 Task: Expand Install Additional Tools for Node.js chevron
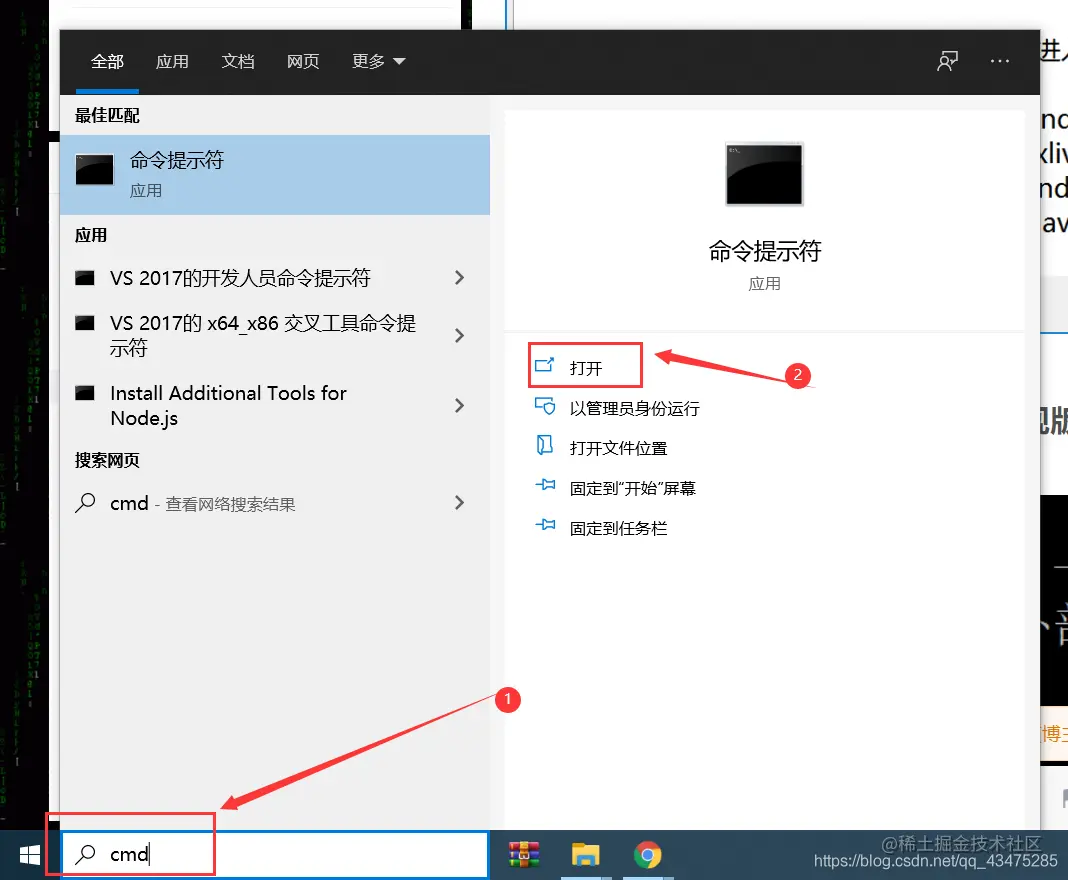point(459,406)
